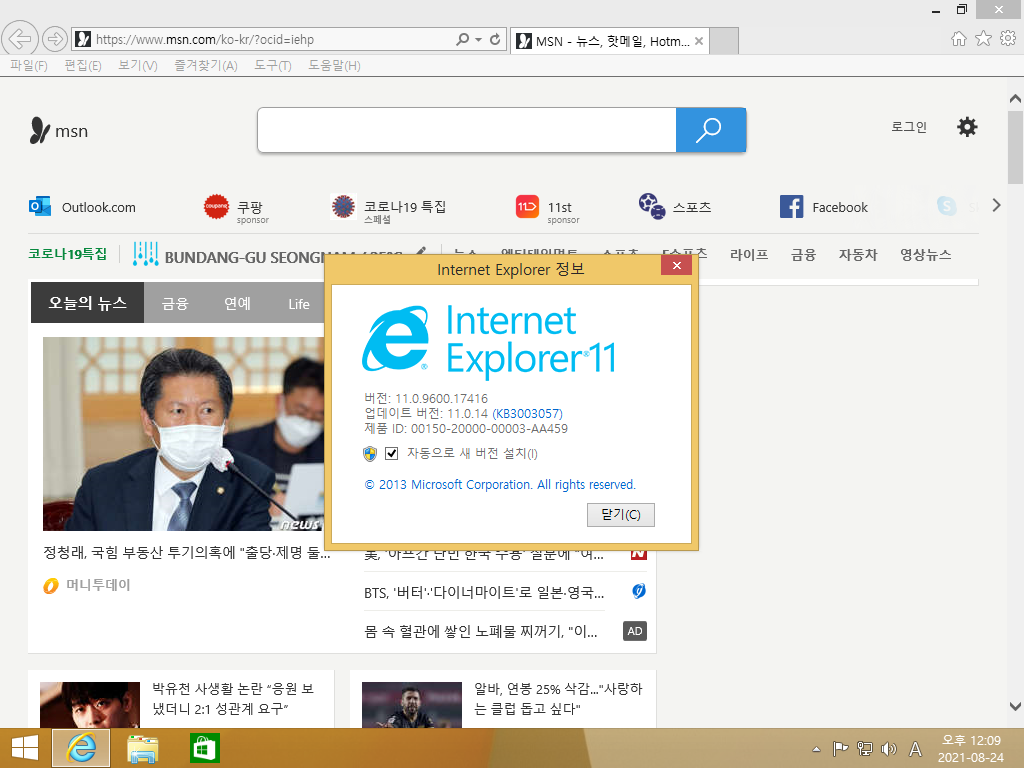Open the 도움말(H) menu
This screenshot has height=768, width=1024.
[x=334, y=65]
